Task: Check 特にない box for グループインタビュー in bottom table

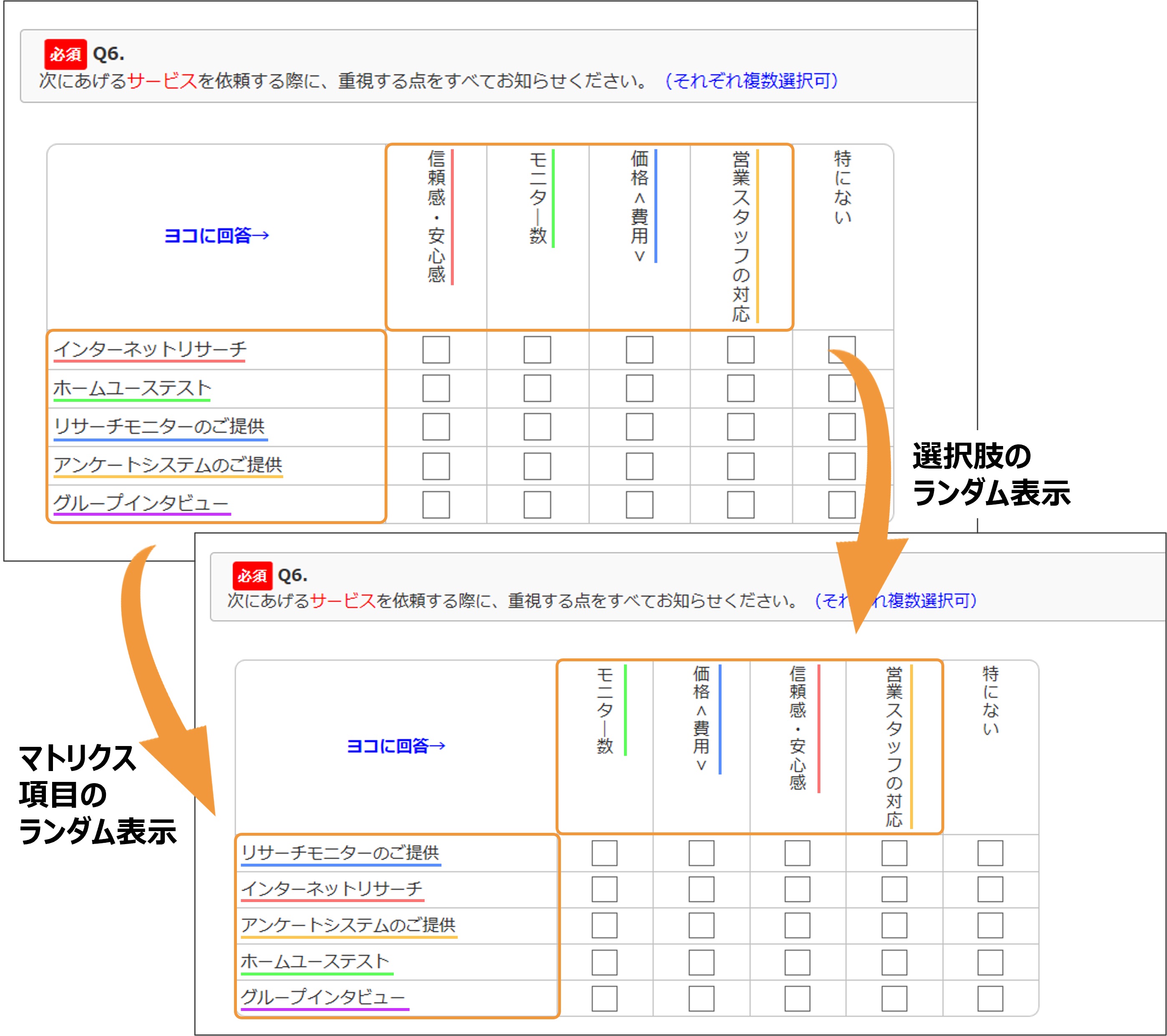Action: click(990, 998)
